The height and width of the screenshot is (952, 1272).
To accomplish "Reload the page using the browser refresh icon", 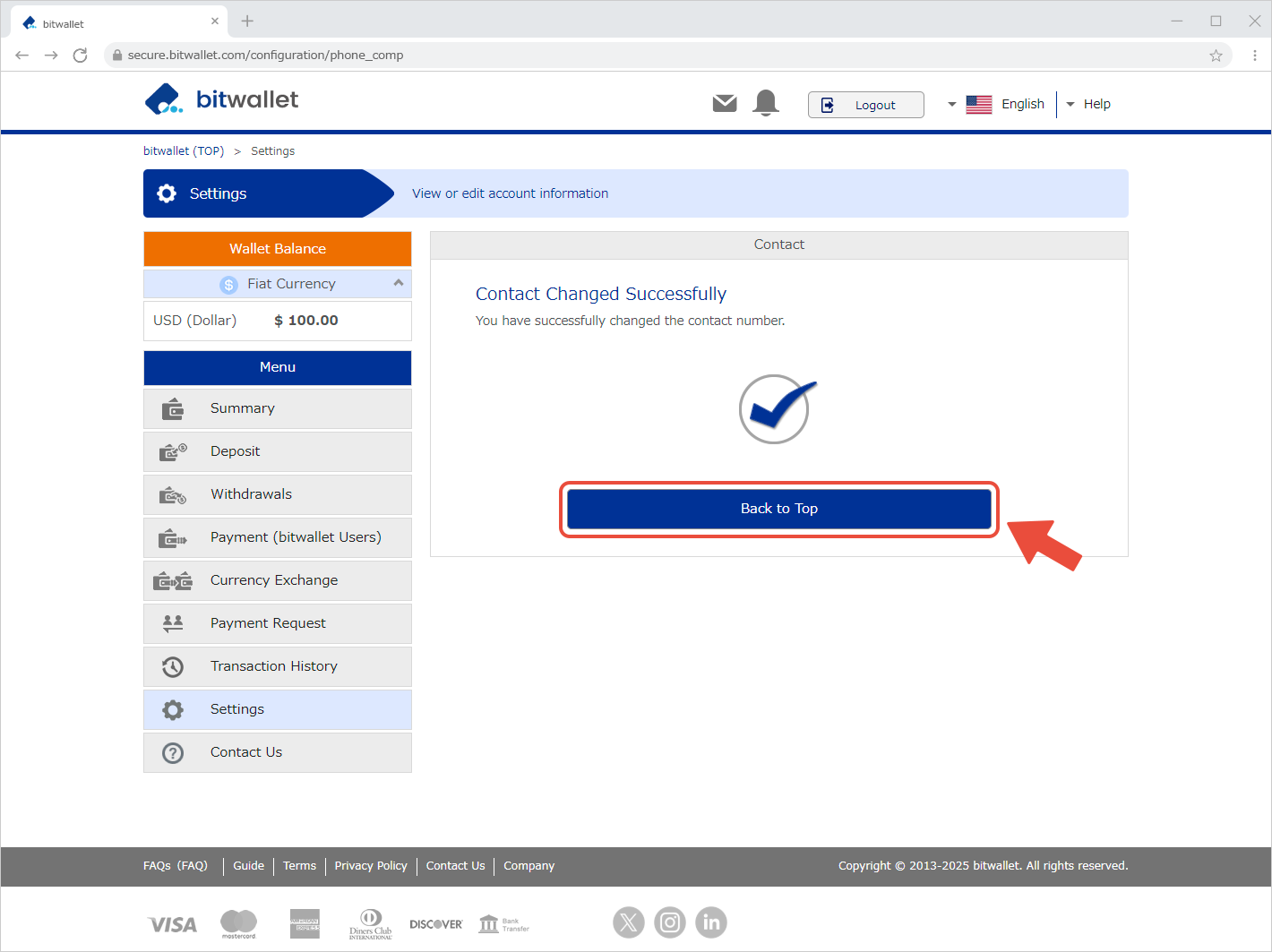I will pyautogui.click(x=80, y=56).
